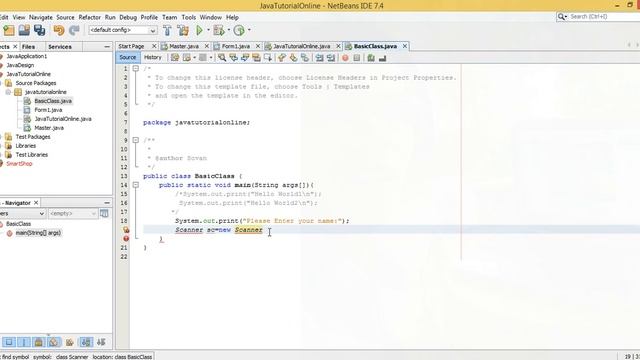Screen dimensions: 640x360
Task: Collapse the main method fold on line 14
Action: [x=136, y=185]
